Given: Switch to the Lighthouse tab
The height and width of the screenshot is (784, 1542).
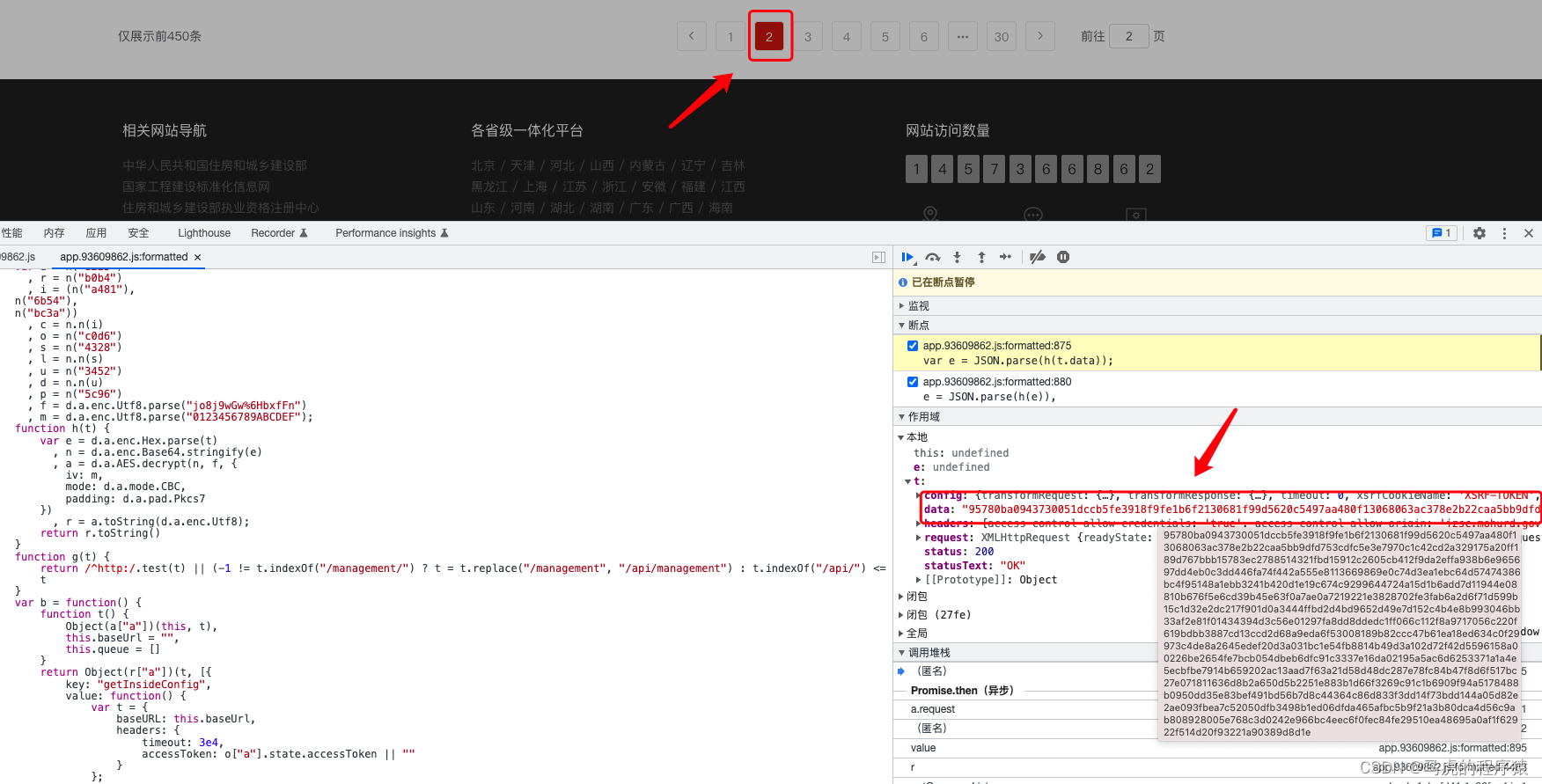Looking at the screenshot, I should click(x=204, y=233).
